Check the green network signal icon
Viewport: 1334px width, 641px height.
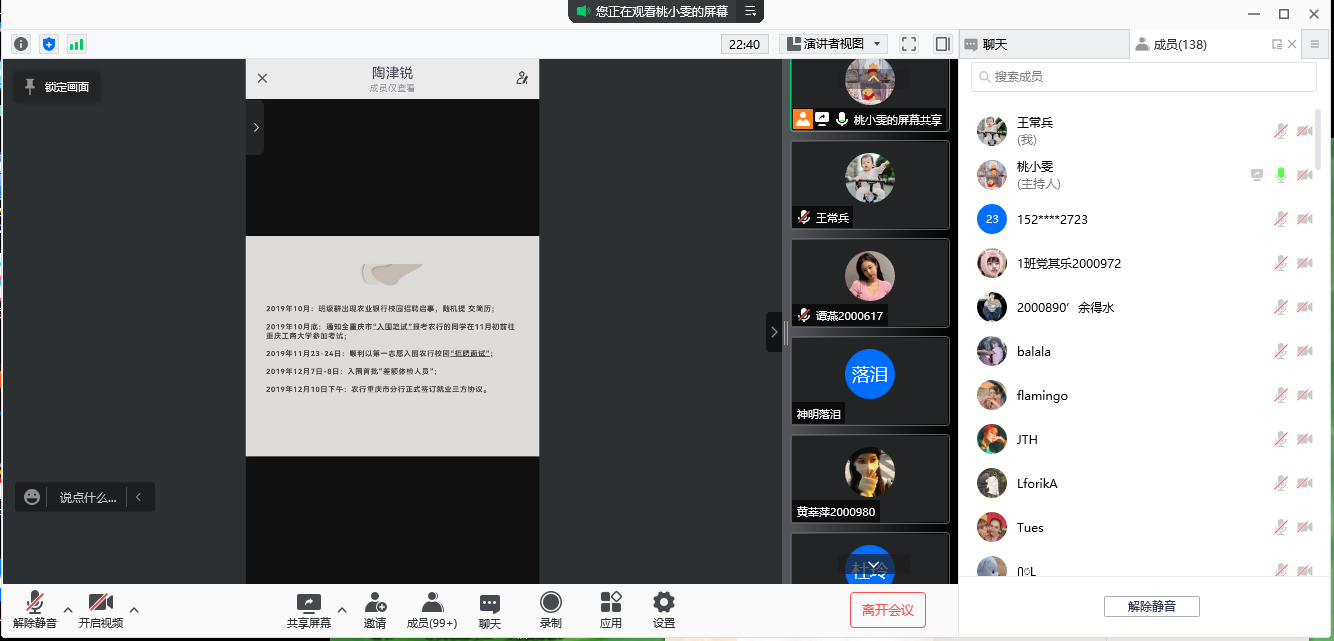coord(76,44)
